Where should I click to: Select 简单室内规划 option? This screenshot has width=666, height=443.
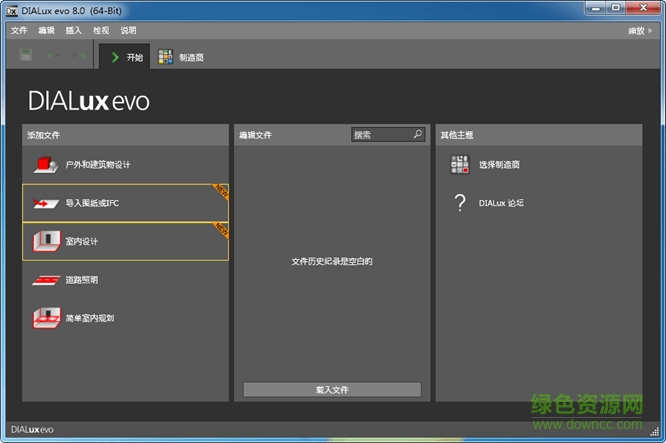[125, 318]
